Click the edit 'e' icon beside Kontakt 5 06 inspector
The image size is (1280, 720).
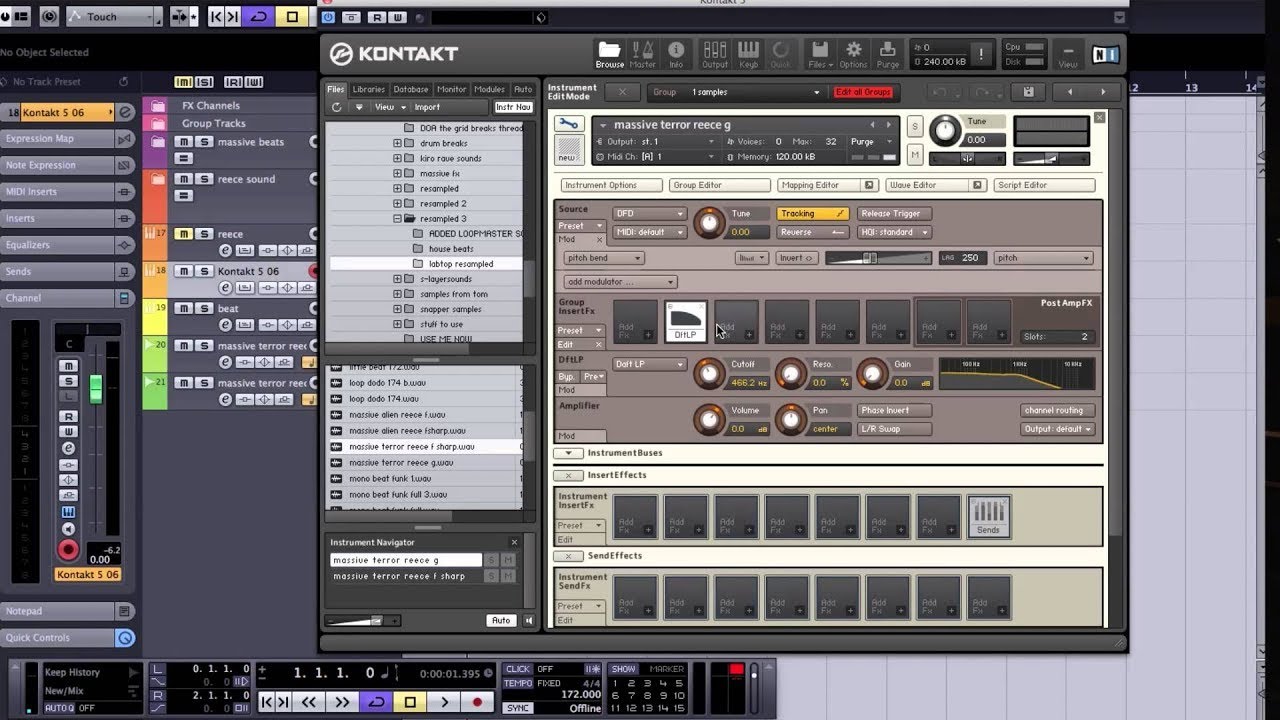click(126, 112)
